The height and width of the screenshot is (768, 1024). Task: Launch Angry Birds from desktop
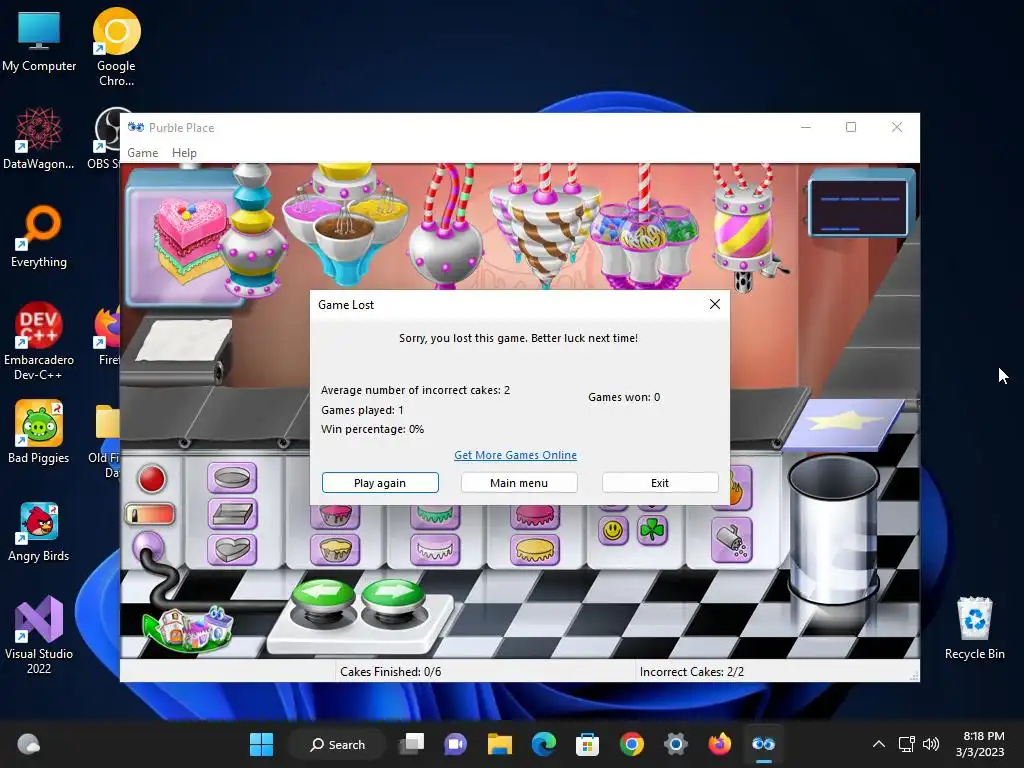(x=39, y=532)
